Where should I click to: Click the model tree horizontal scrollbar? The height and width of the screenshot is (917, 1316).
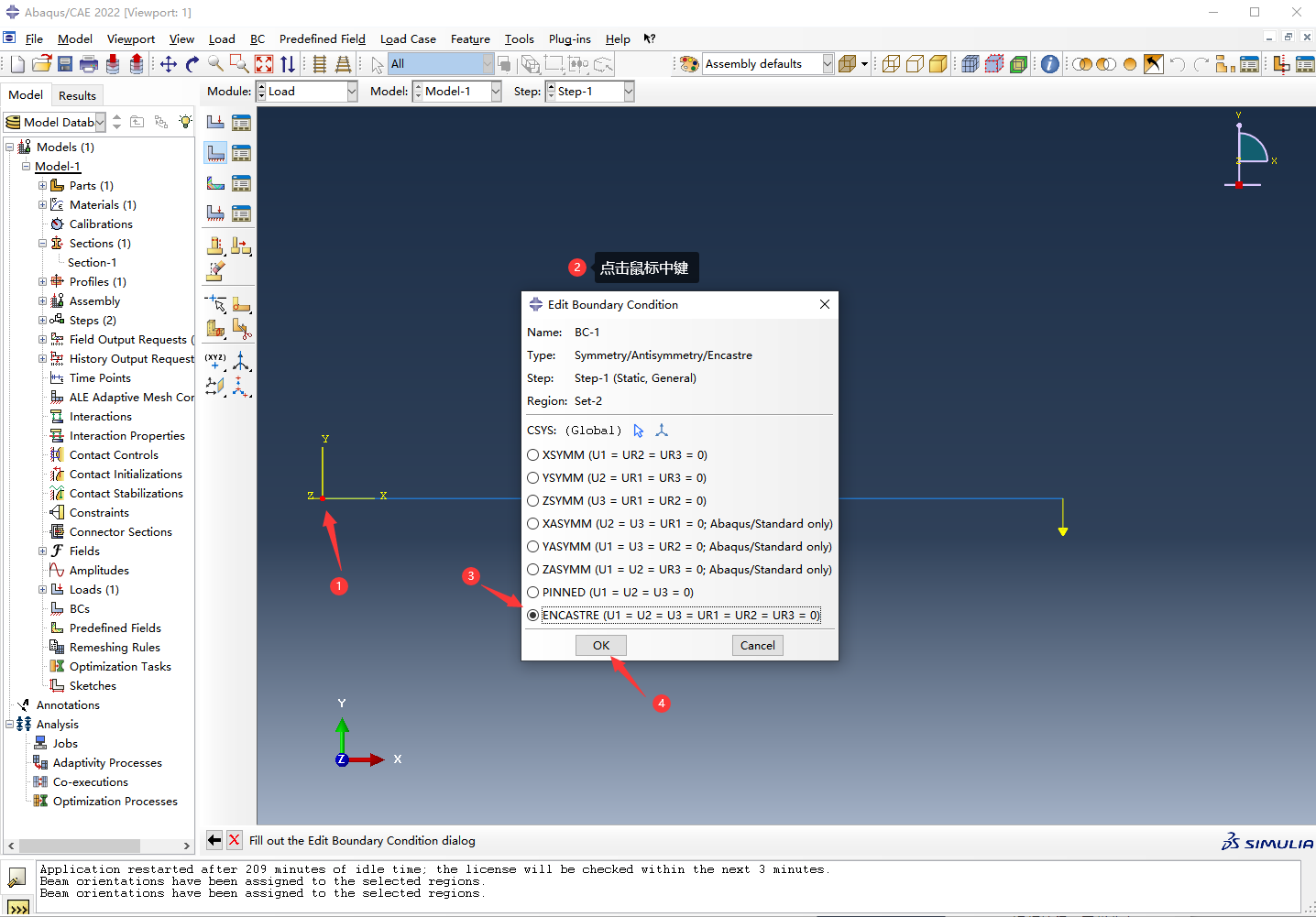tap(80, 846)
